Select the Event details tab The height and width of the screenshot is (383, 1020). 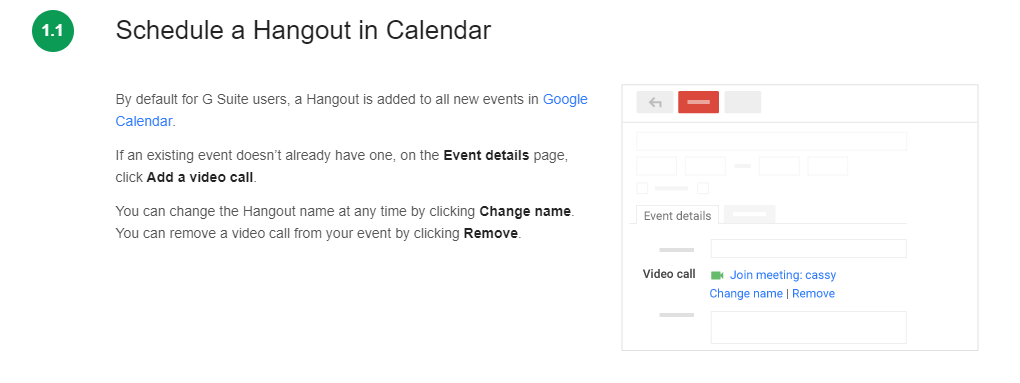tap(677, 216)
